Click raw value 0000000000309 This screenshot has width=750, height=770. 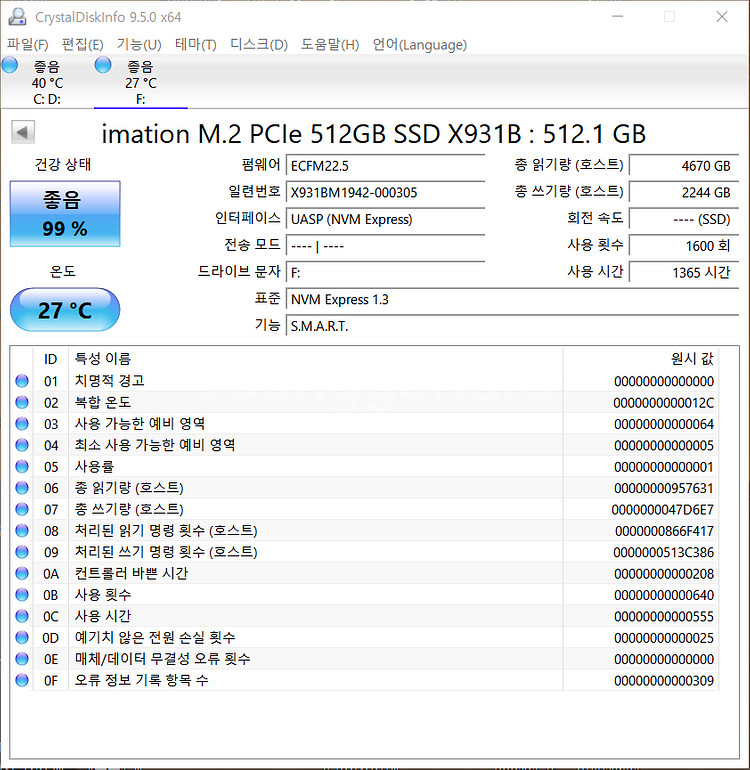point(664,681)
